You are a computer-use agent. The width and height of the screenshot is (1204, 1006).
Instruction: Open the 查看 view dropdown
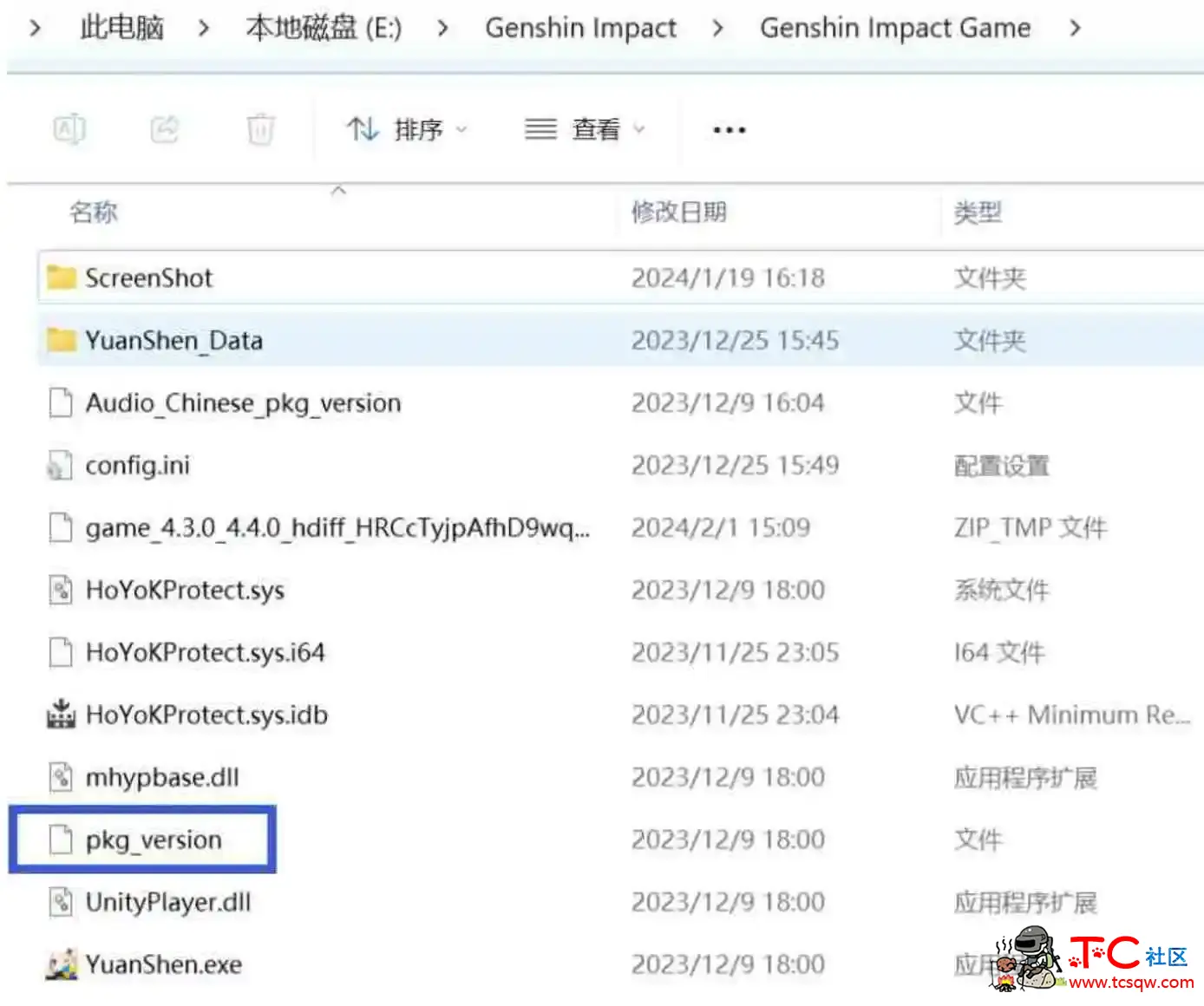586,130
